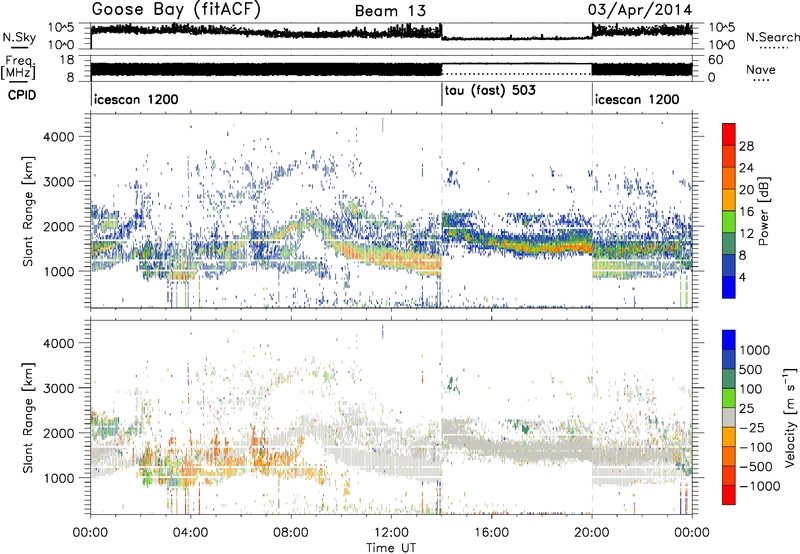Click the "12:00" time tick label
This screenshot has height=554, width=800.
[391, 533]
